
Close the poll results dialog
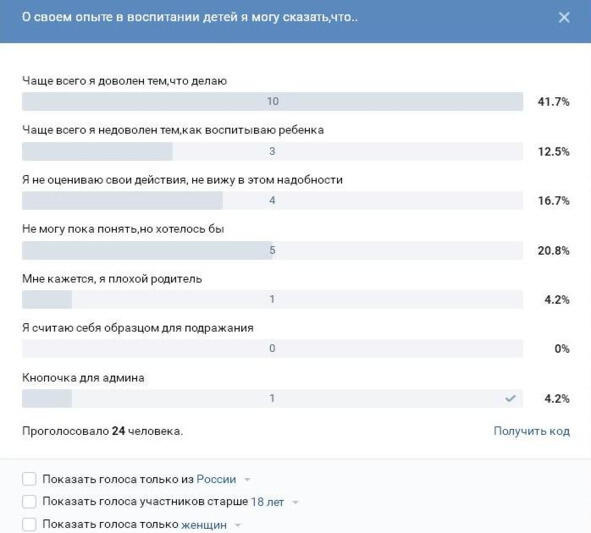(564, 17)
